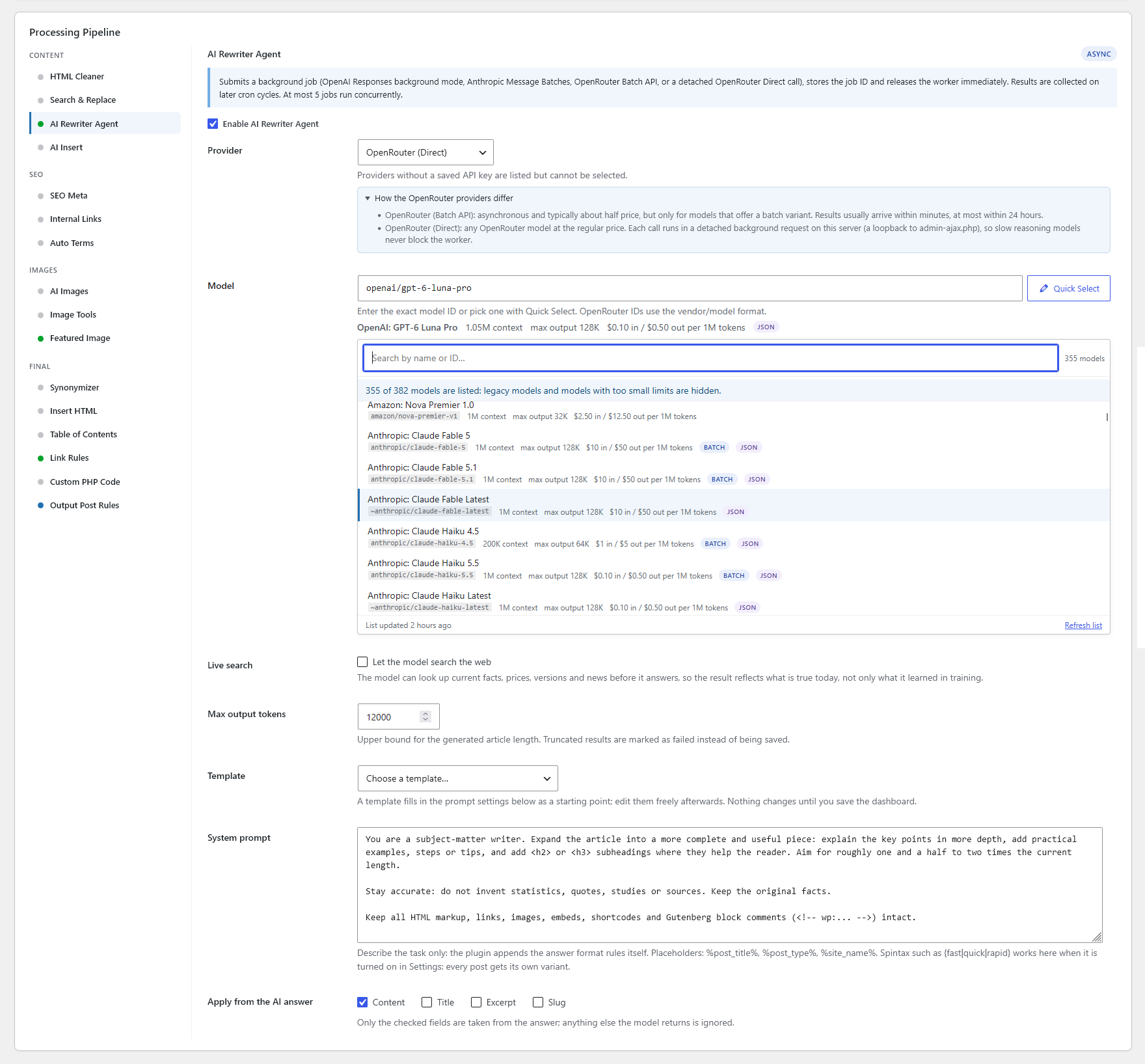Pick Anthropic: Claude Haiku Latest model
Viewport: 1145px width, 1064px height.
tap(733, 601)
